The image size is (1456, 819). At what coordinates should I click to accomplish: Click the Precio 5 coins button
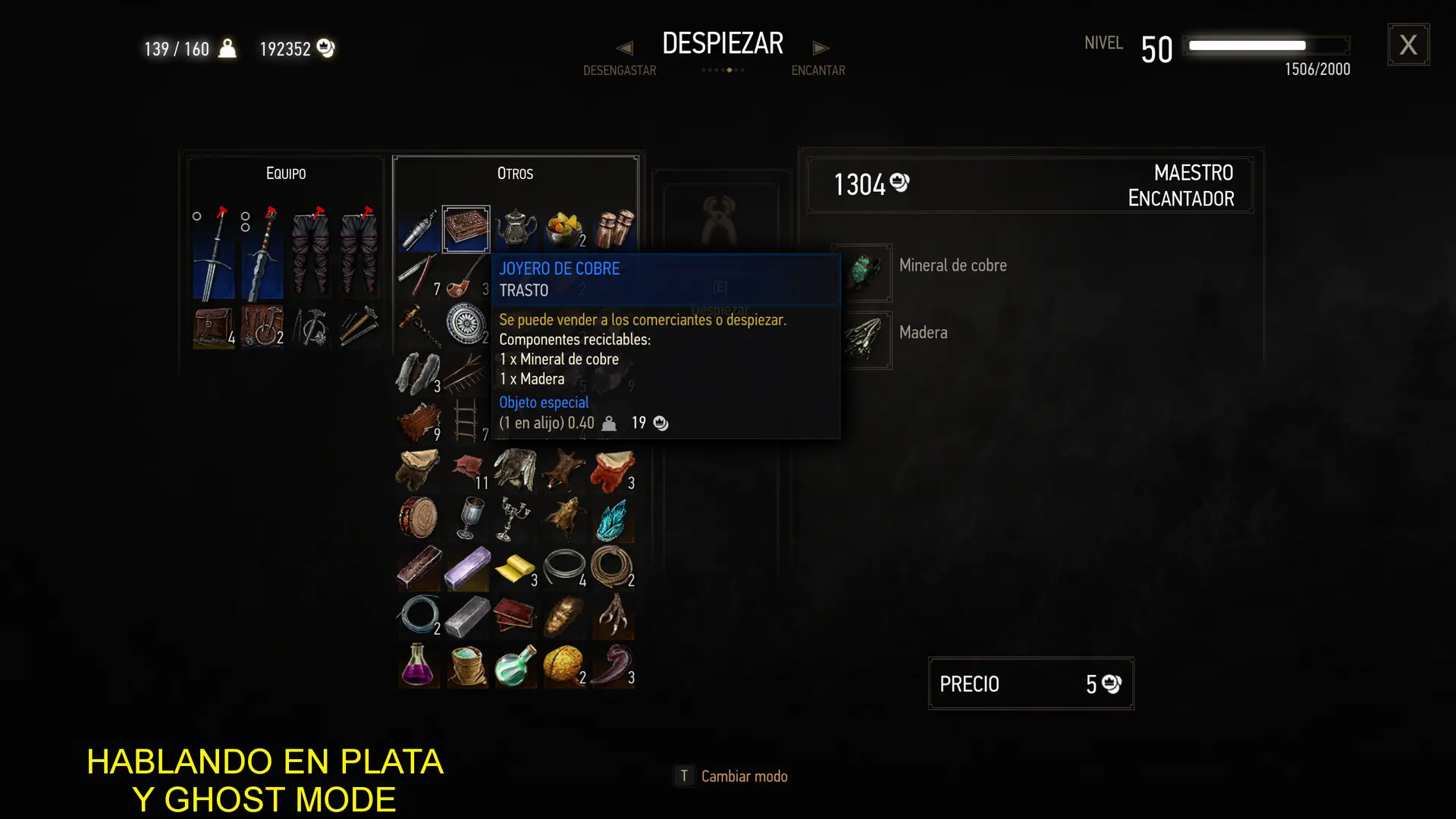coord(1031,683)
